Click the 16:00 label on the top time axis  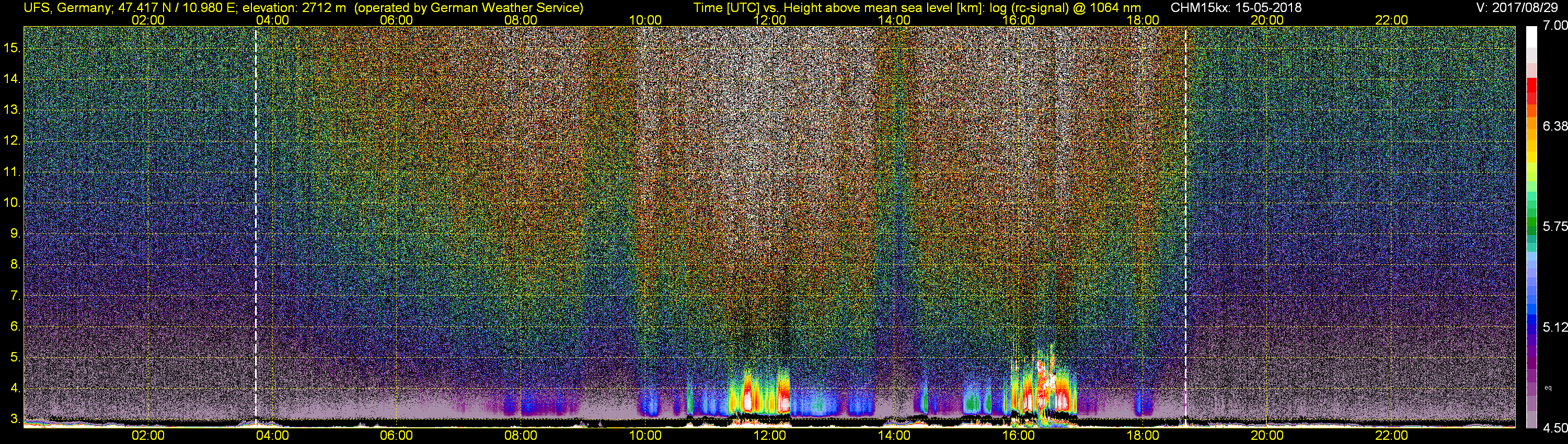click(x=1018, y=20)
